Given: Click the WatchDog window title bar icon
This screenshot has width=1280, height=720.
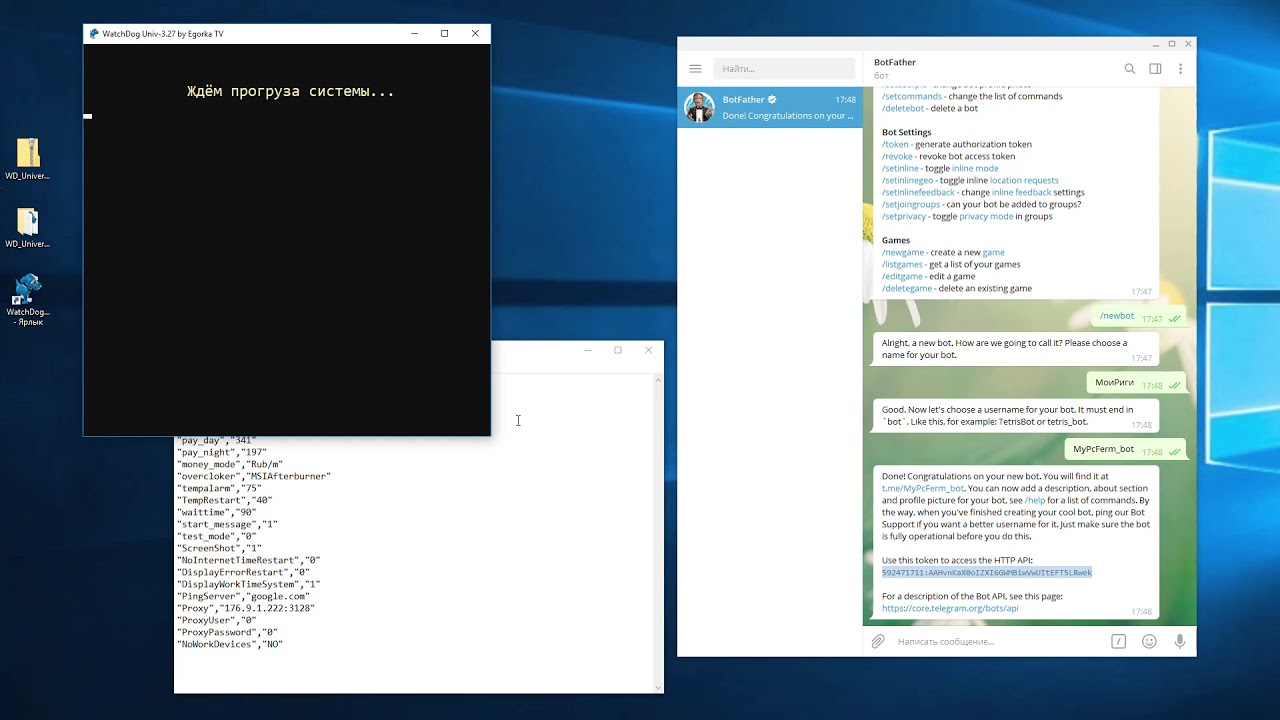Looking at the screenshot, I should tap(94, 33).
